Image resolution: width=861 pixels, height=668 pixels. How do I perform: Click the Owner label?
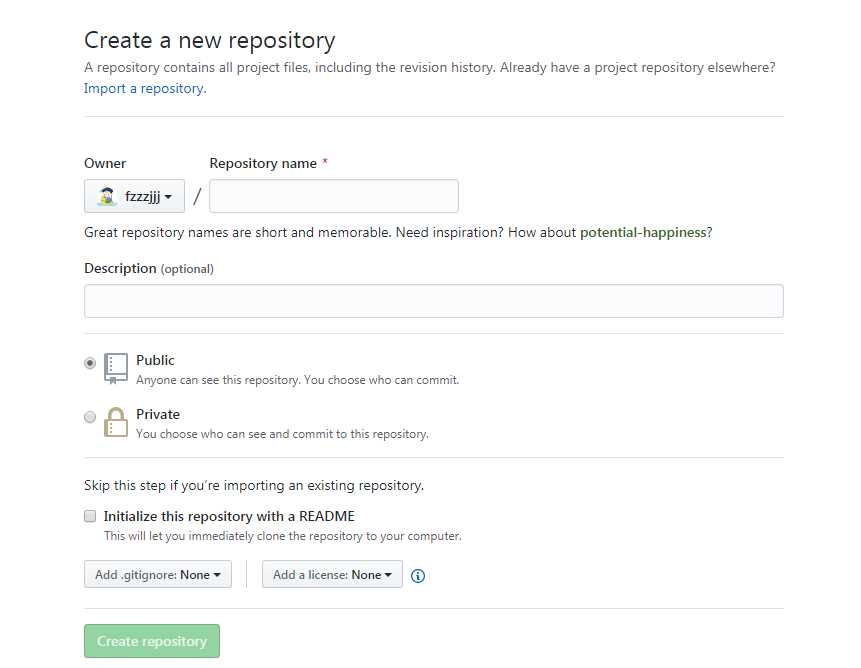click(105, 164)
